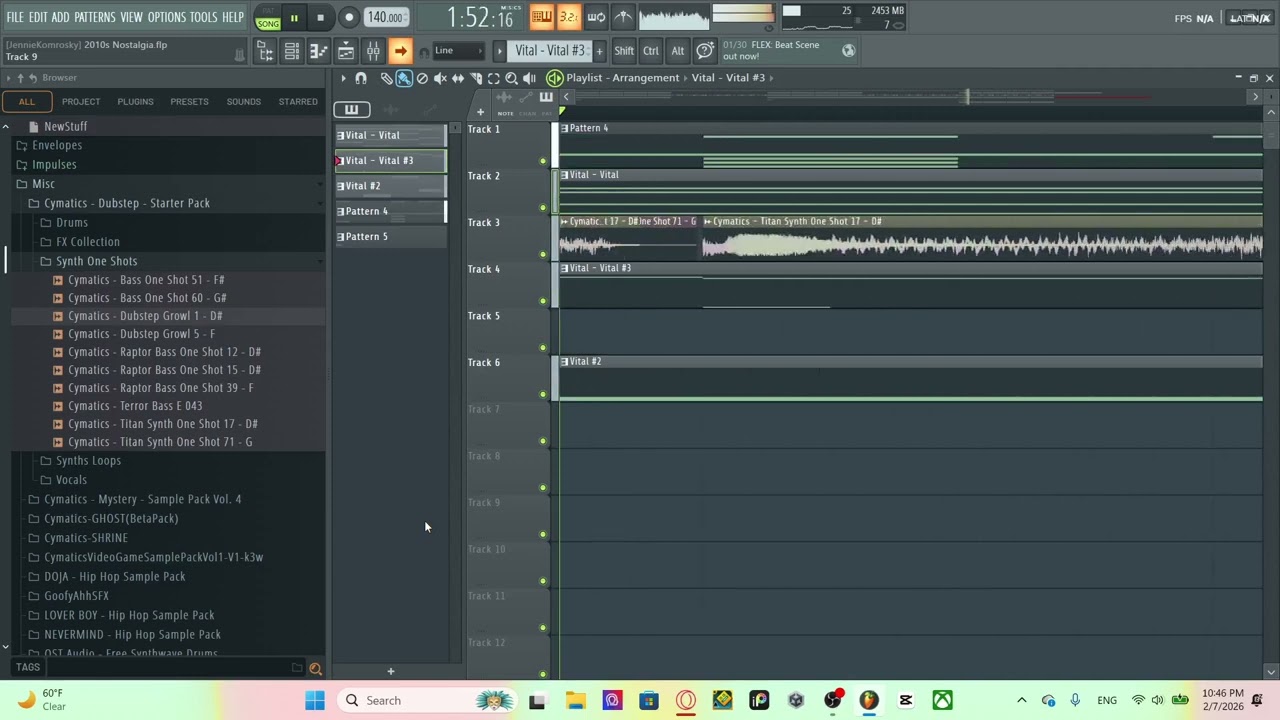Open the HELP menu
1280x720 pixels.
coord(233,17)
